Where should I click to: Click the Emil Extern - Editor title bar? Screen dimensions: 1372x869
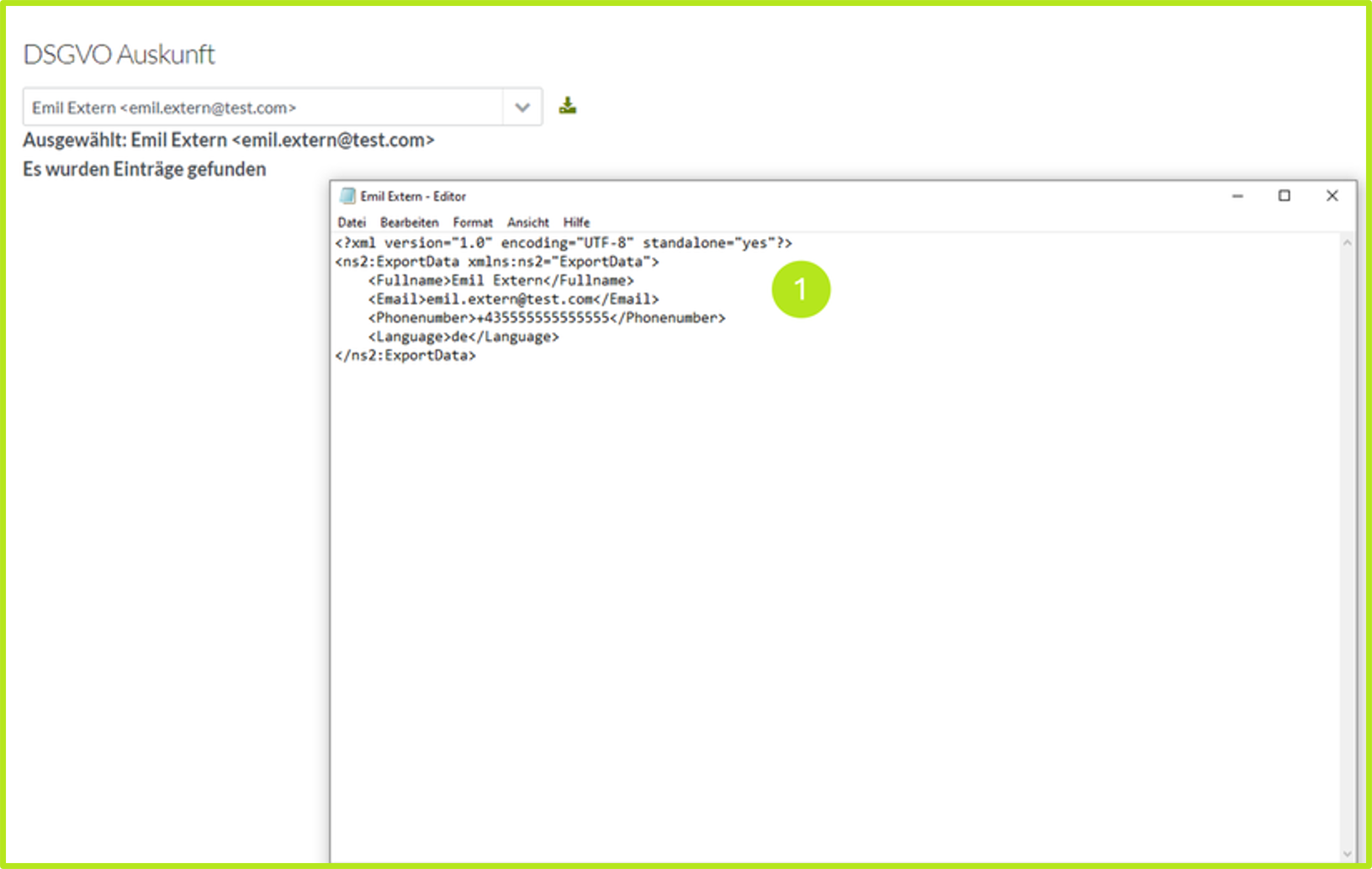pyautogui.click(x=757, y=196)
